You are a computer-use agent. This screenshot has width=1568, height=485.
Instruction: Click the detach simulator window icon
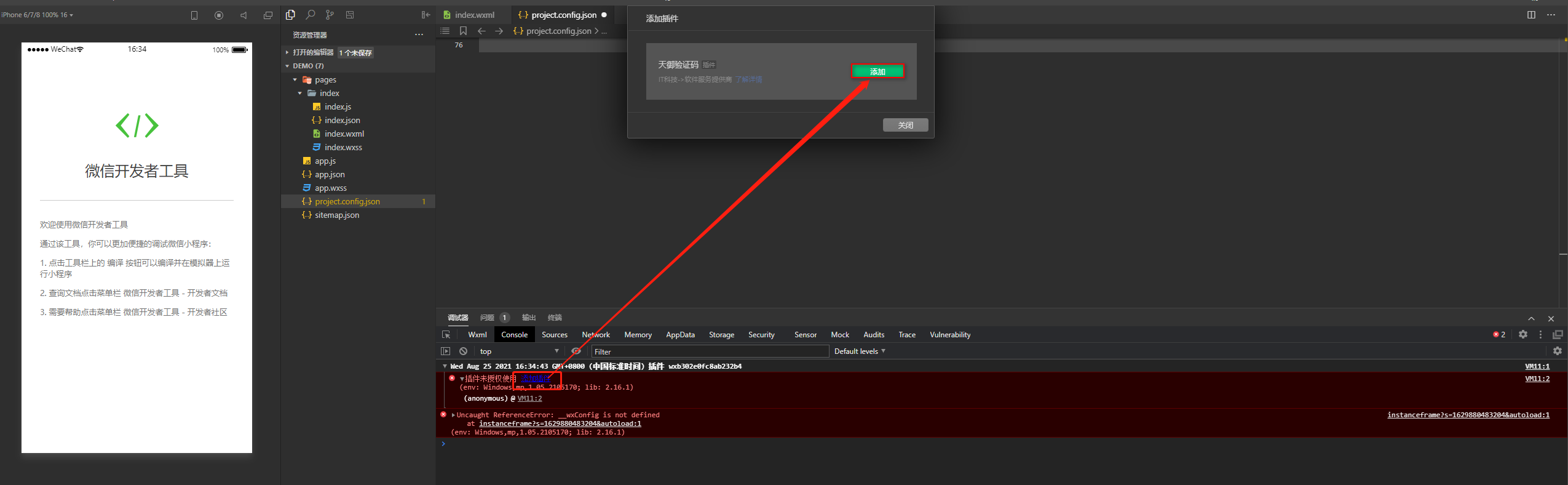(268, 15)
